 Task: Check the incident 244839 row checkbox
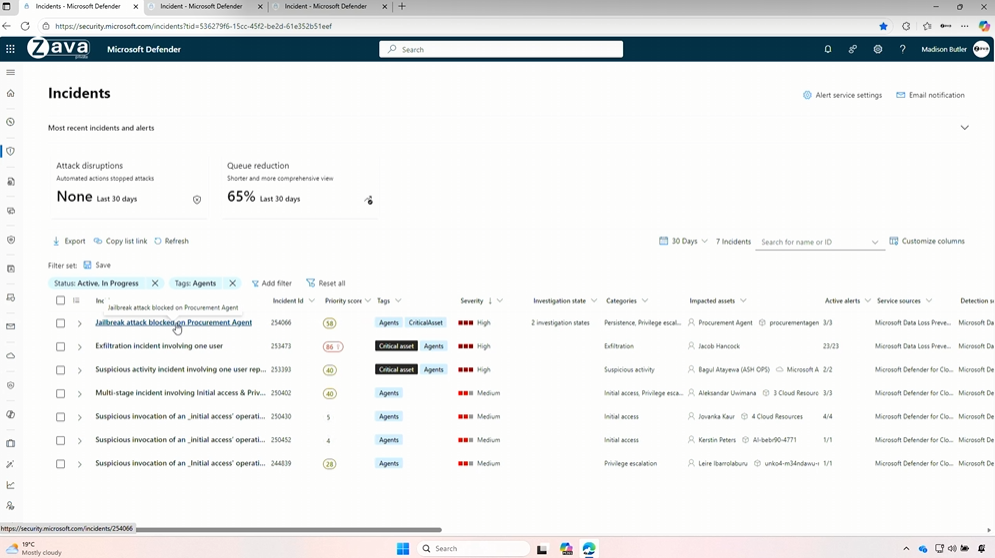(x=60, y=464)
